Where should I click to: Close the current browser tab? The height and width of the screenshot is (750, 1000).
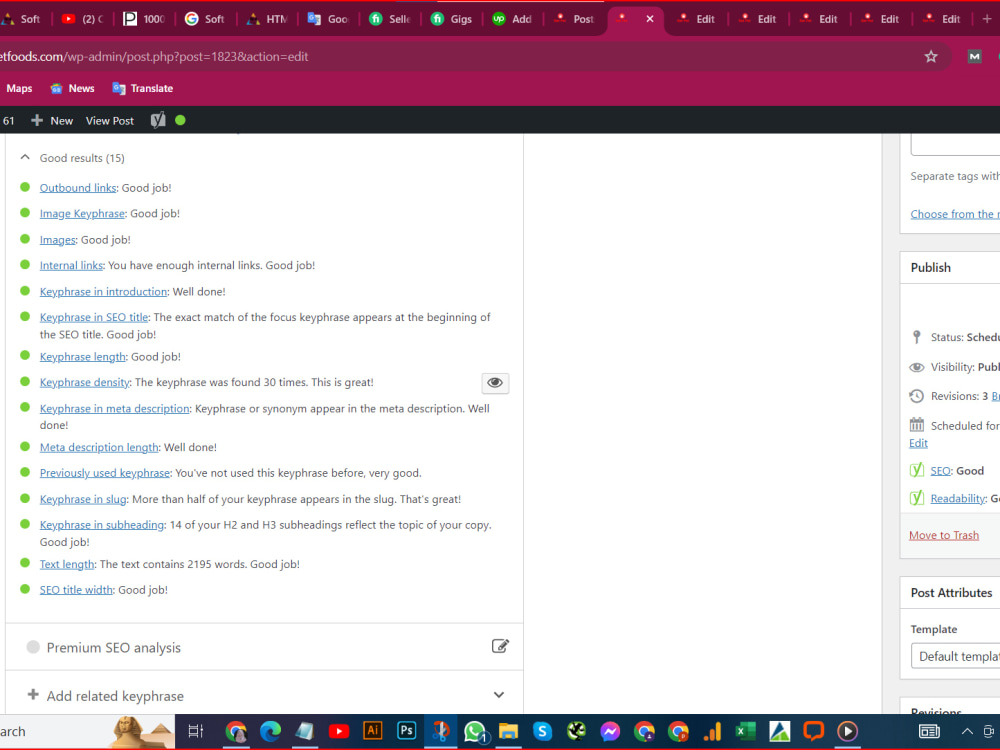click(x=649, y=18)
